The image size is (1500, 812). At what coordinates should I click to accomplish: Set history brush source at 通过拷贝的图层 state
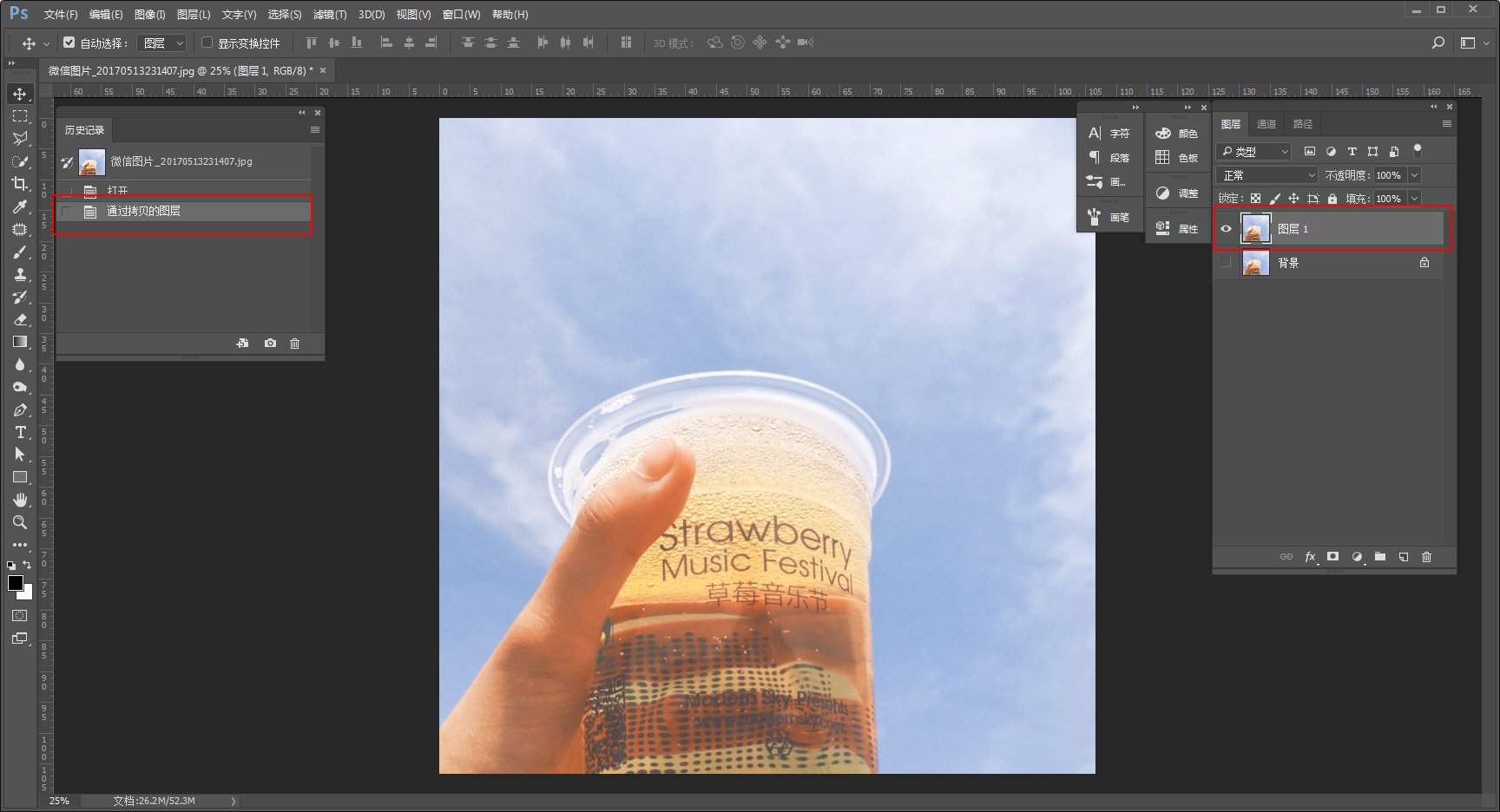[67, 211]
